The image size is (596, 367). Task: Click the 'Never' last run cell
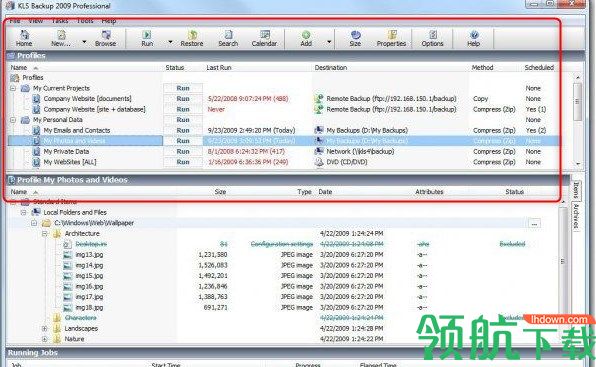[x=216, y=109]
